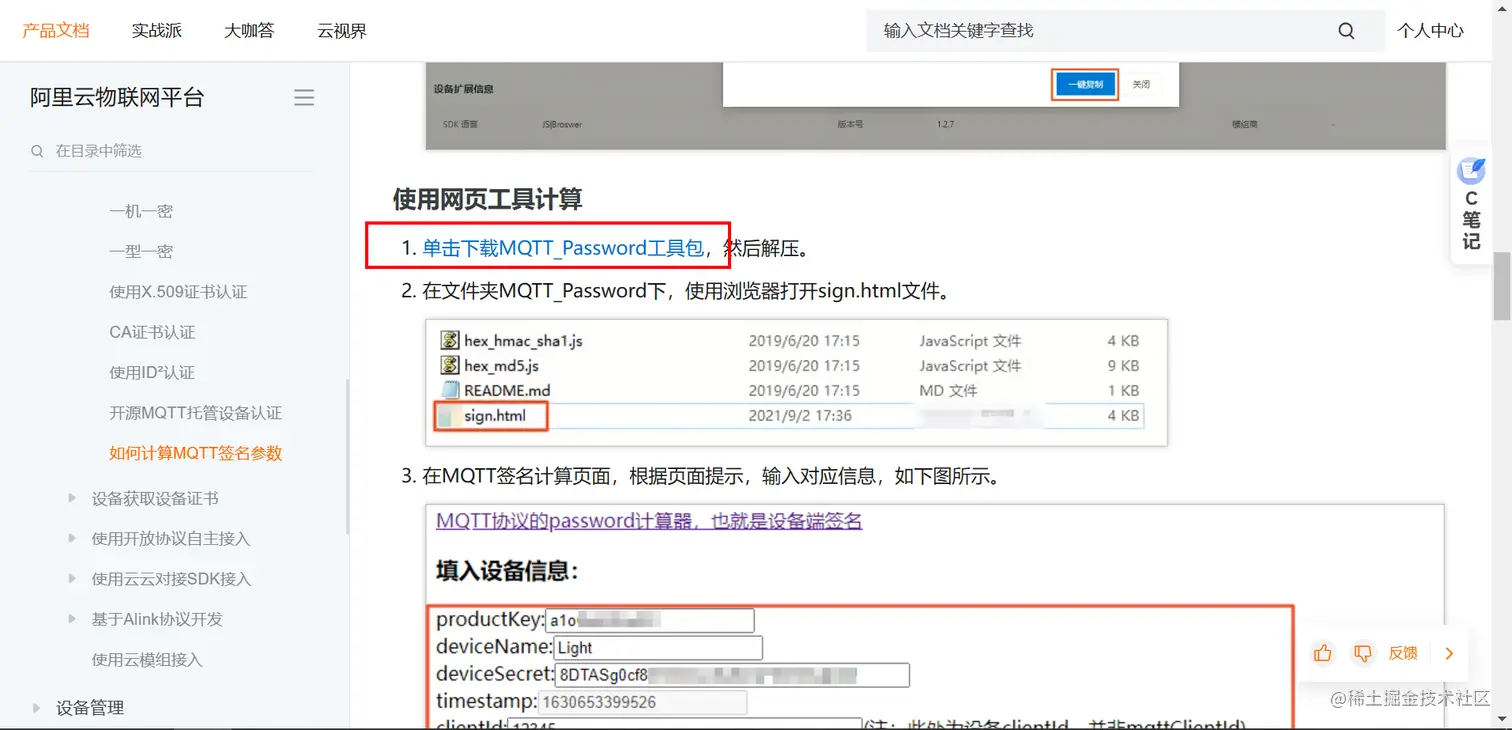Click the 关闭 button in dialog
This screenshot has height=730, width=1512.
1141,85
